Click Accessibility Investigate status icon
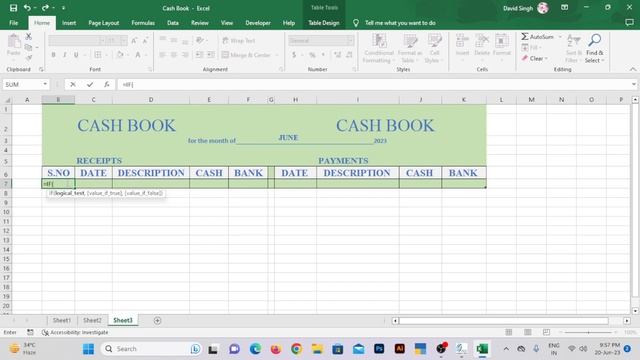 [x=45, y=333]
